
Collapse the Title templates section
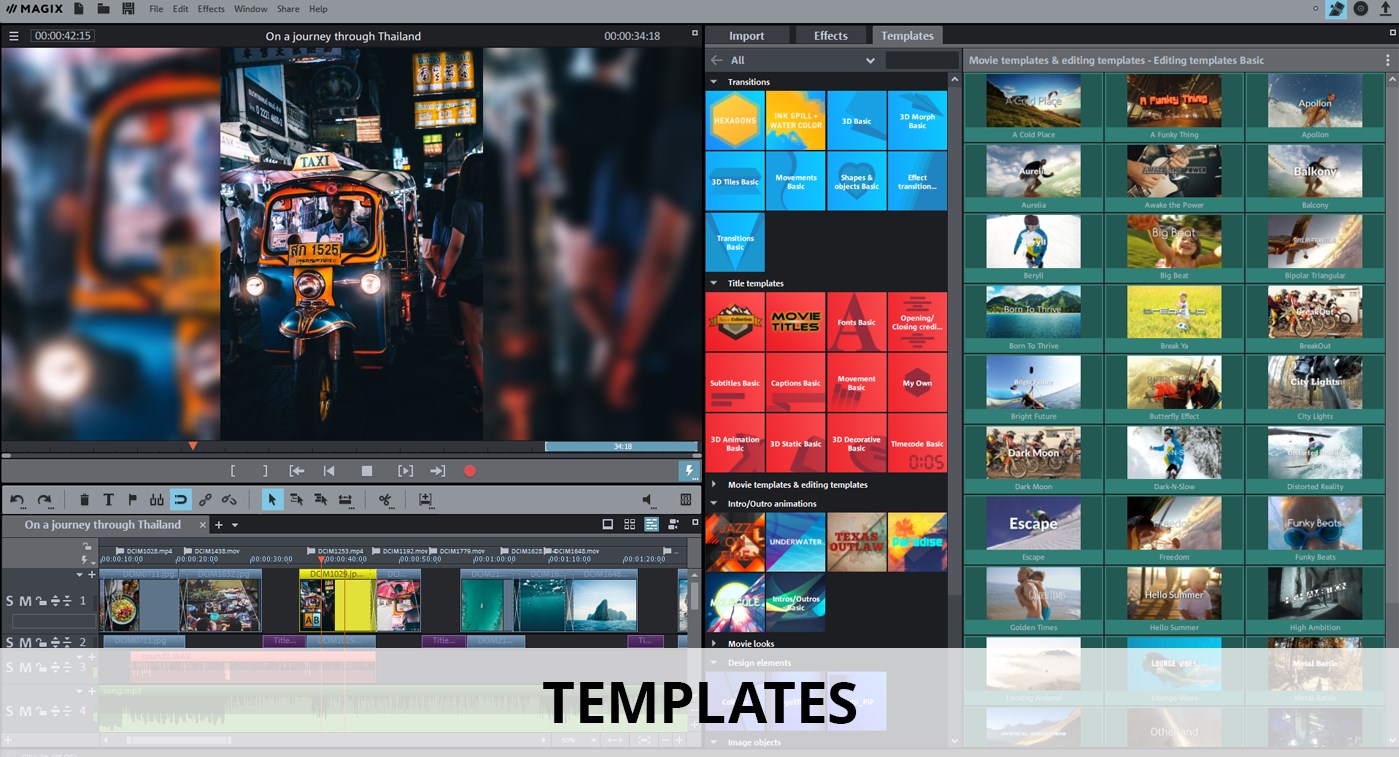714,283
